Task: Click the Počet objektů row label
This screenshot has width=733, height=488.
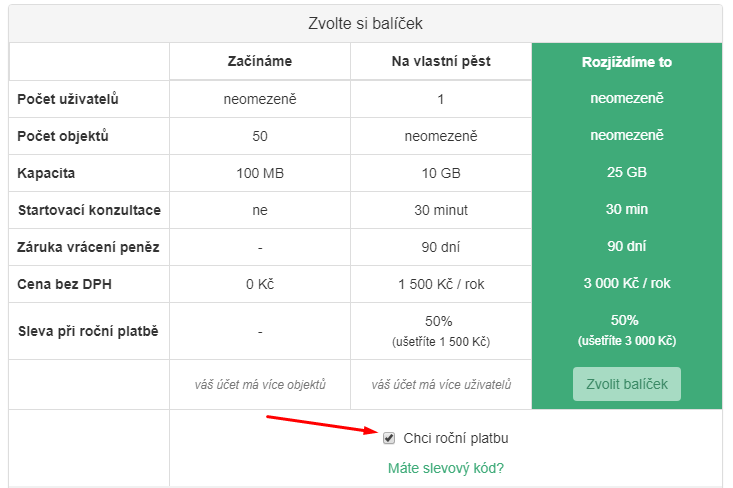Action: (x=63, y=136)
